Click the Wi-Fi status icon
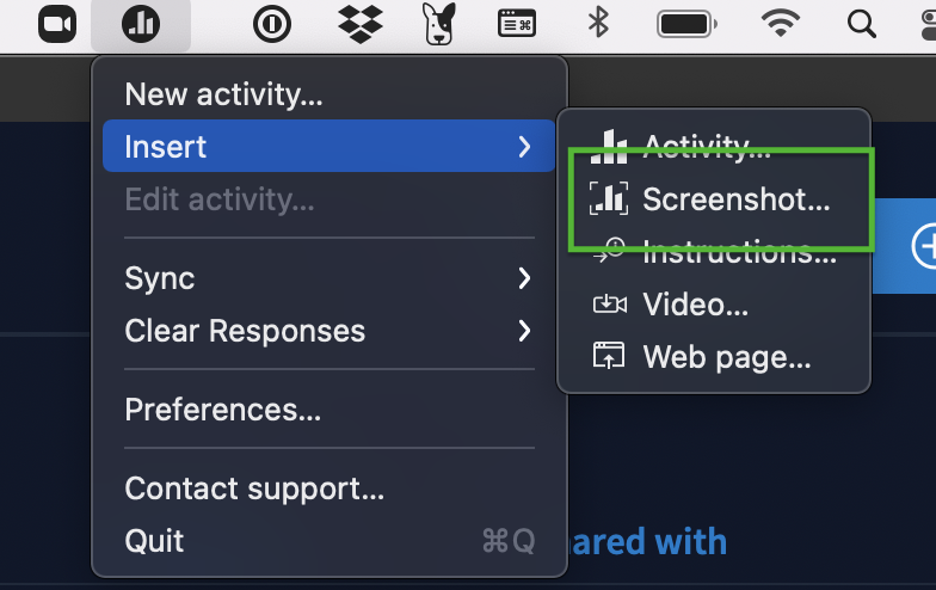 coord(780,24)
